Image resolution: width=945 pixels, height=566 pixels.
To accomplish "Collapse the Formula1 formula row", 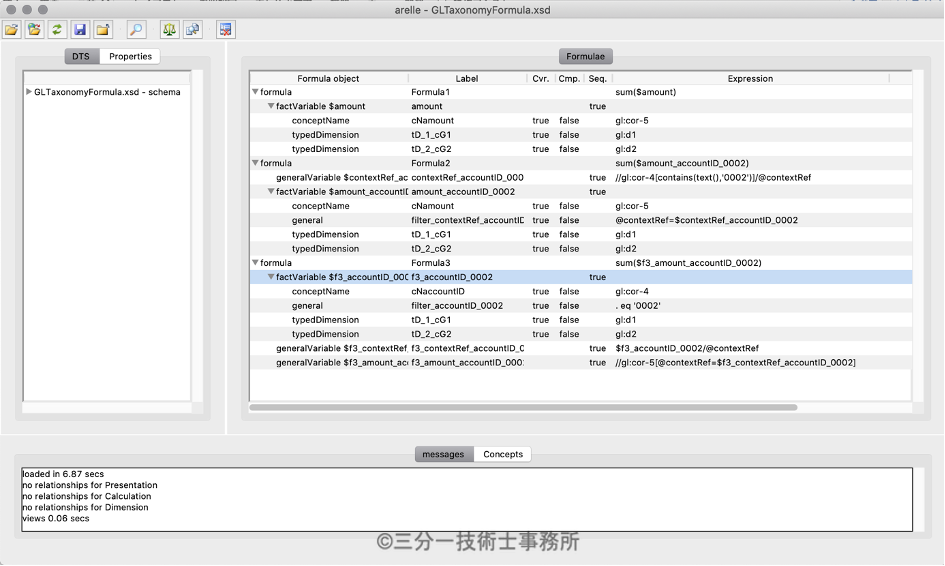I will (x=255, y=92).
